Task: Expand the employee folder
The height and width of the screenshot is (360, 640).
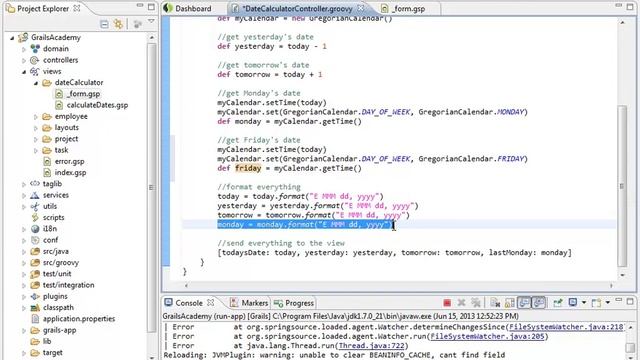Action: coord(36,117)
